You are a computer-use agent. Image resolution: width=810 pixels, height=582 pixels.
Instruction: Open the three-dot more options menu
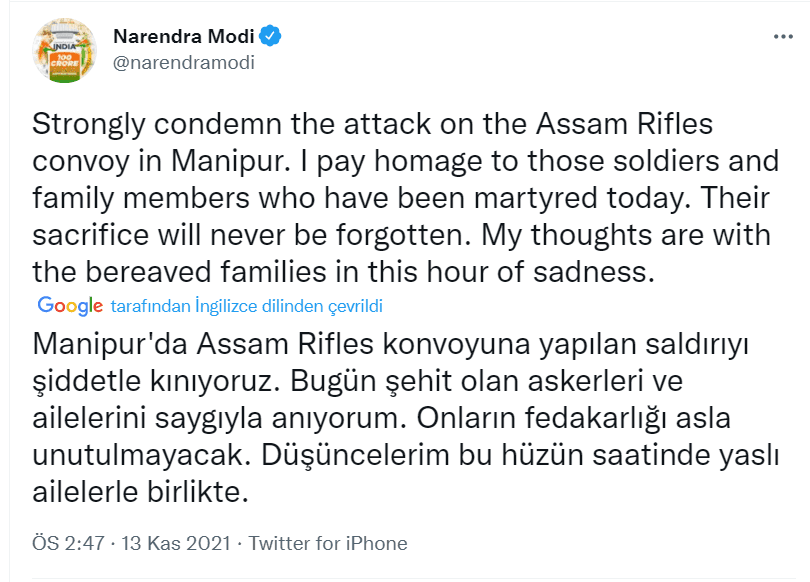coord(782,35)
